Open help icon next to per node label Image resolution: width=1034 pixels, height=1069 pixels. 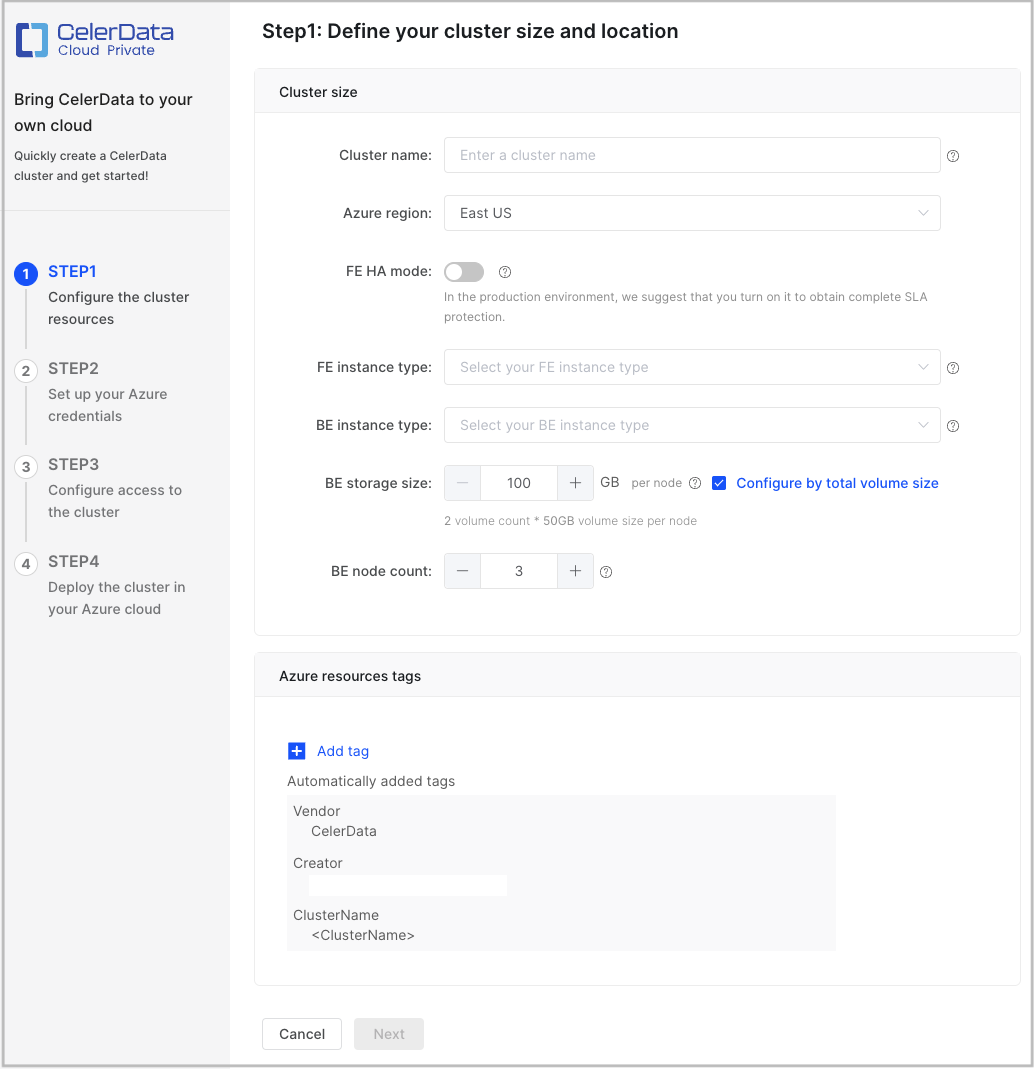[695, 483]
